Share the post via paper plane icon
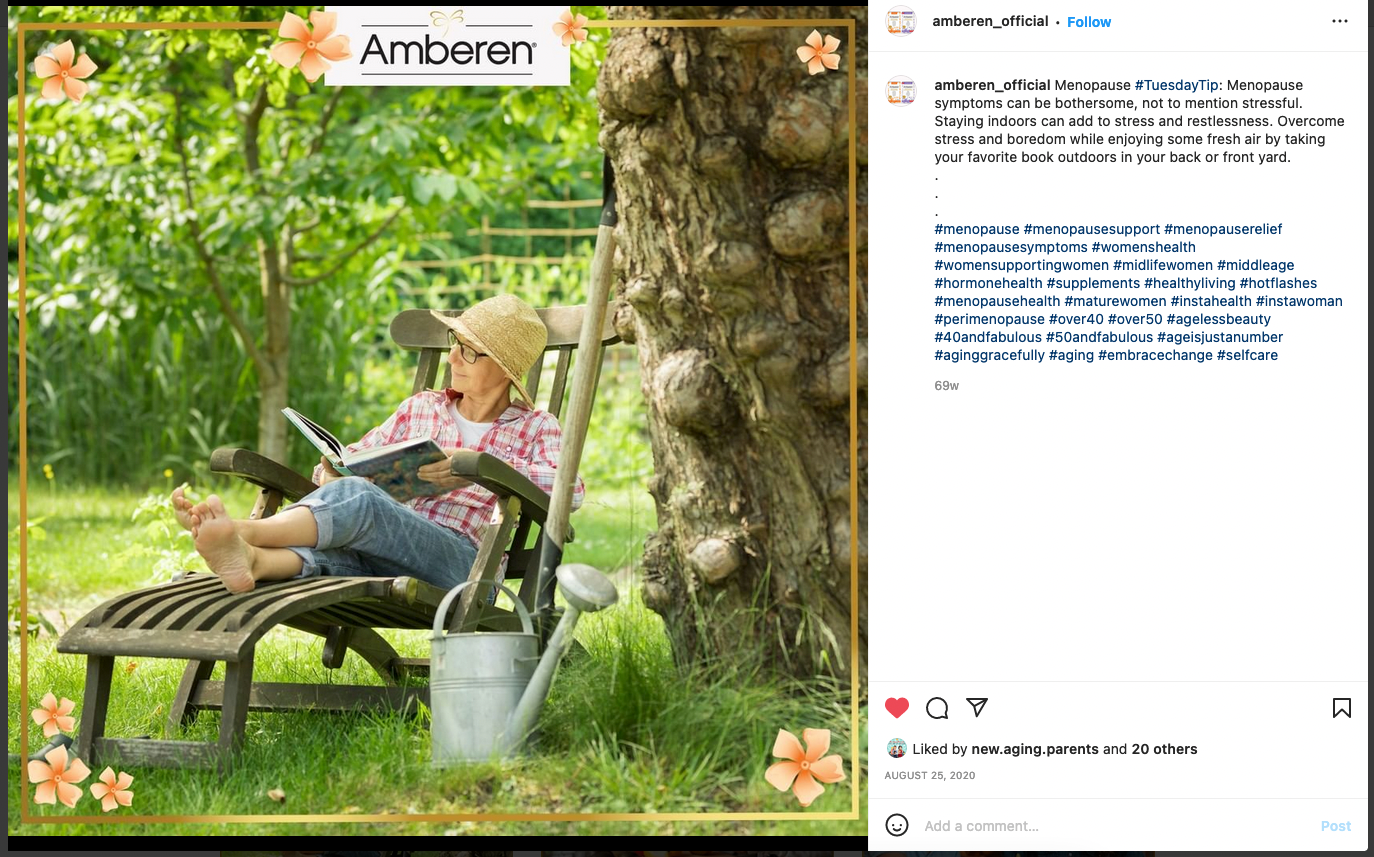This screenshot has width=1374, height=857. click(977, 707)
